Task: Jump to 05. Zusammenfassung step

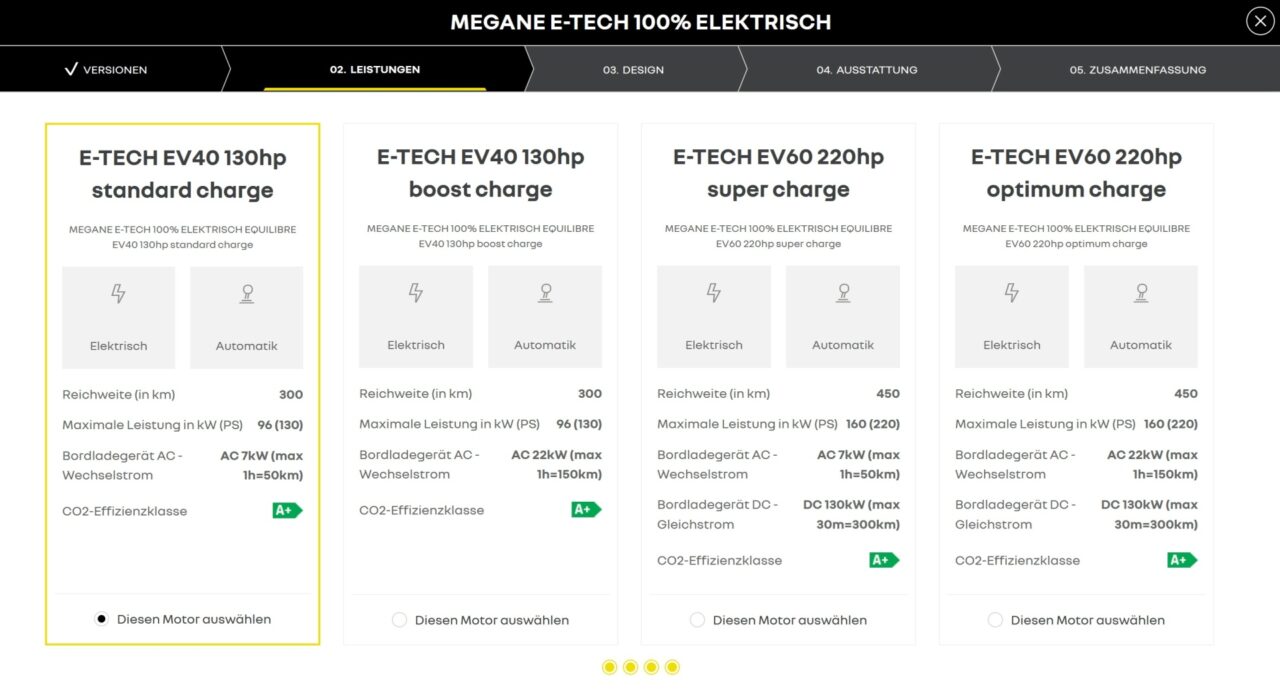Action: (1137, 70)
